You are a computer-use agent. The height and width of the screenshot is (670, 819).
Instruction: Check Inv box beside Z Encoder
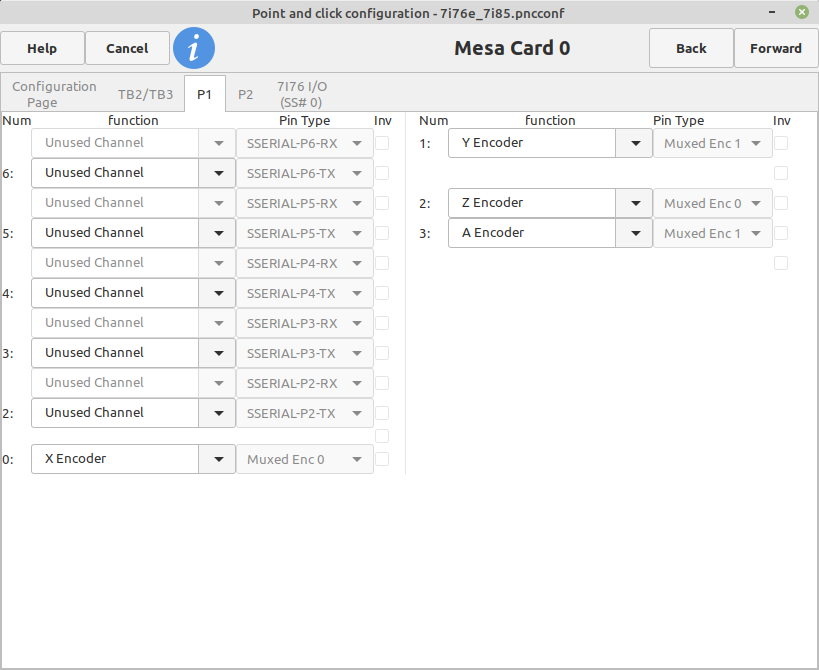pos(781,203)
